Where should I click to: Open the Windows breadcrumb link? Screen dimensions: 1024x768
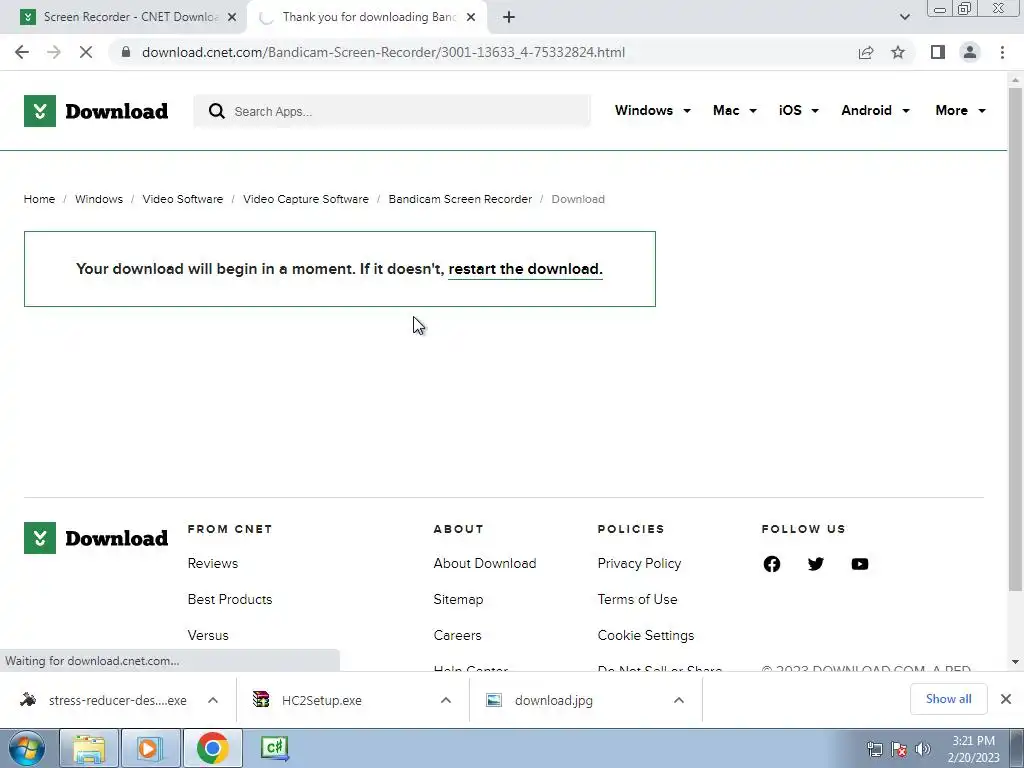[x=99, y=199]
